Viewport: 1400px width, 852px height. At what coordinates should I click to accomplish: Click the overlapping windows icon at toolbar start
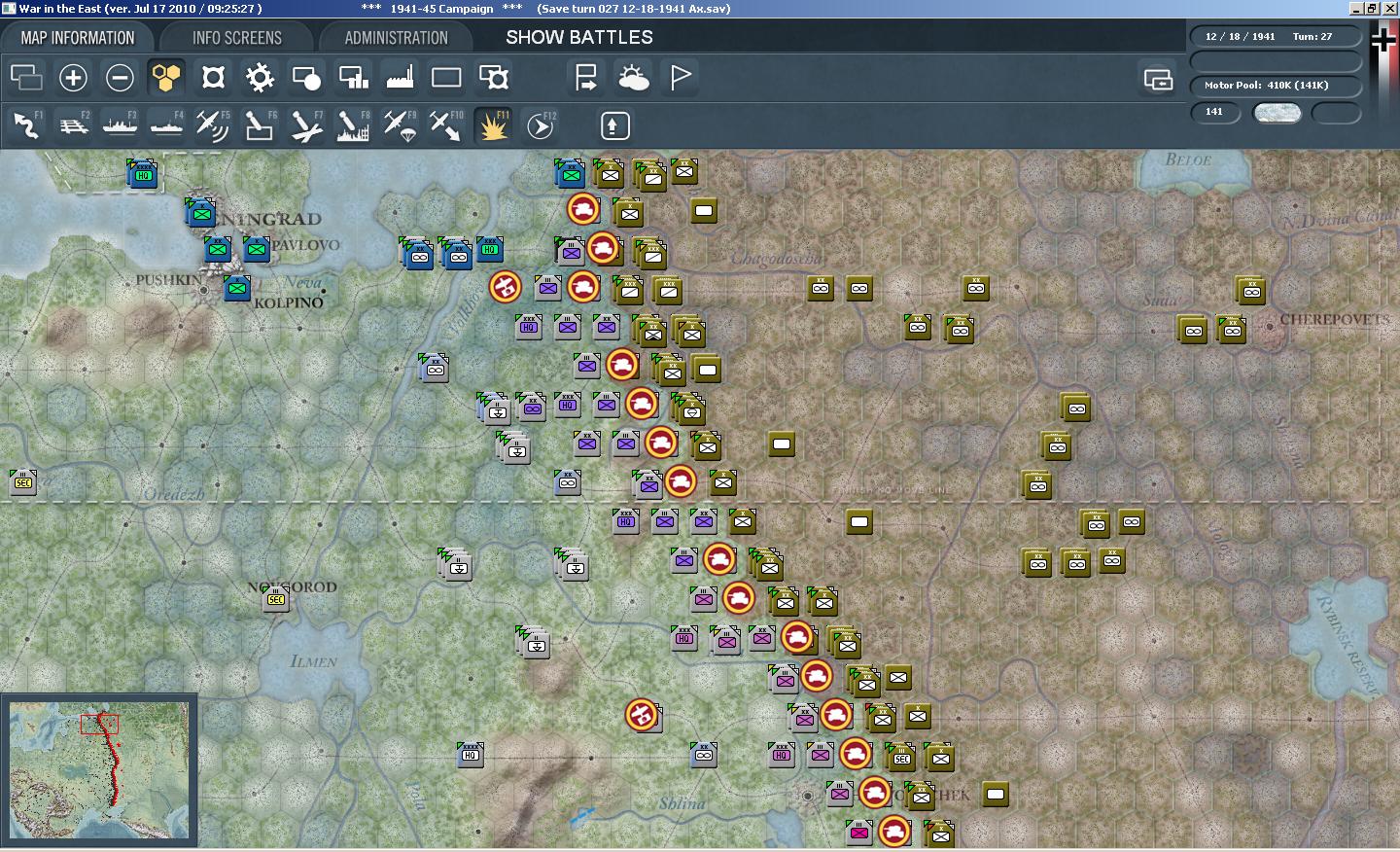pos(26,77)
